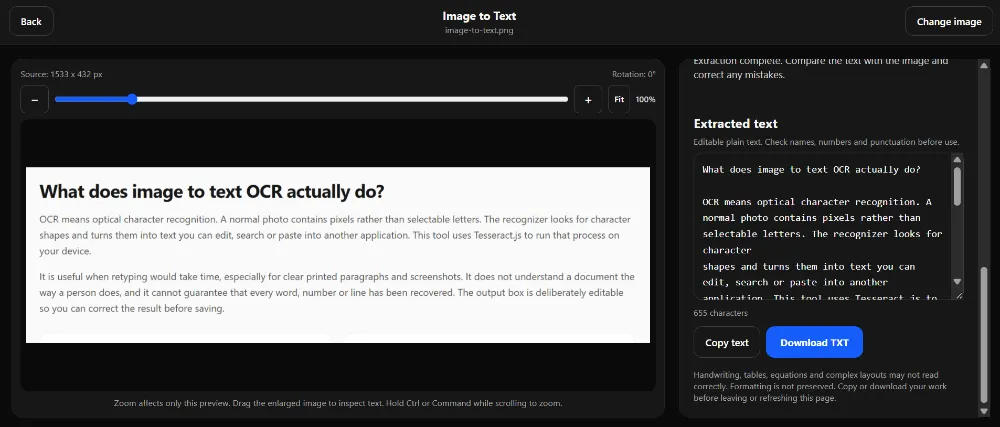Zoom in with the plus button
The width and height of the screenshot is (1000, 427).
pyautogui.click(x=588, y=99)
